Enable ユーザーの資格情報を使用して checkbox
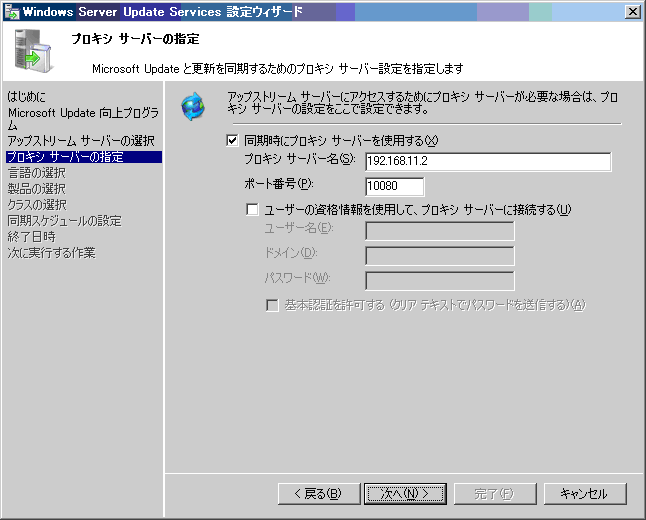Image resolution: width=646 pixels, height=520 pixels. point(252,209)
